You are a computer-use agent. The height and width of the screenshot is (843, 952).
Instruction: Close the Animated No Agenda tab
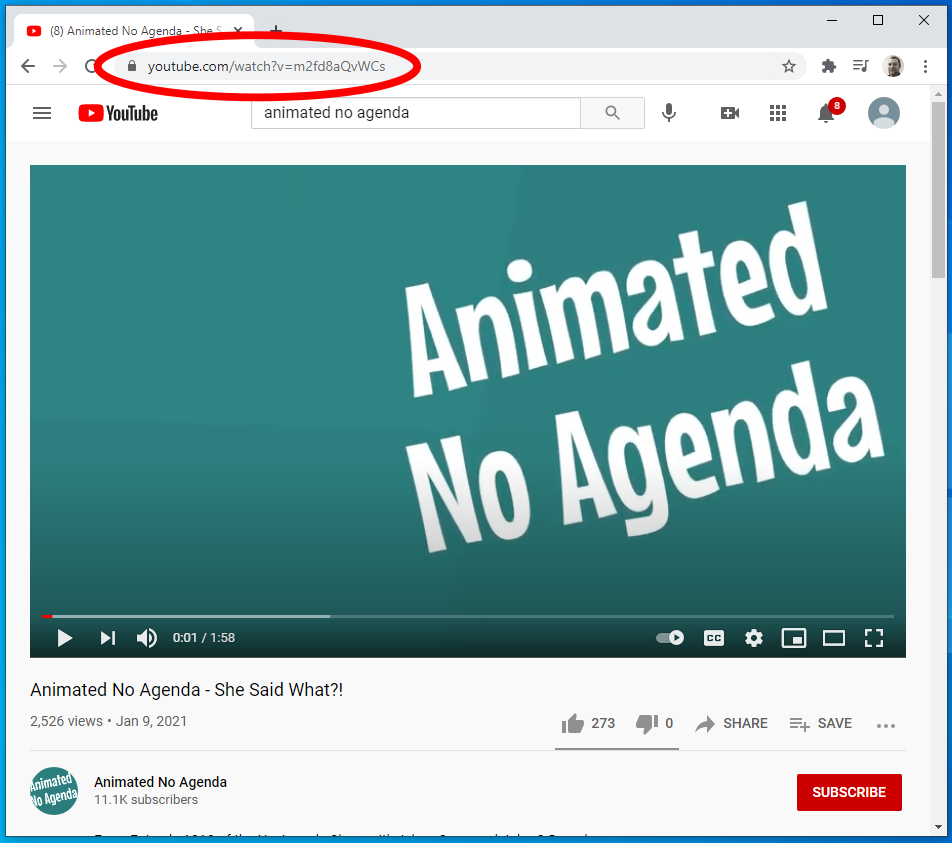pyautogui.click(x=238, y=30)
